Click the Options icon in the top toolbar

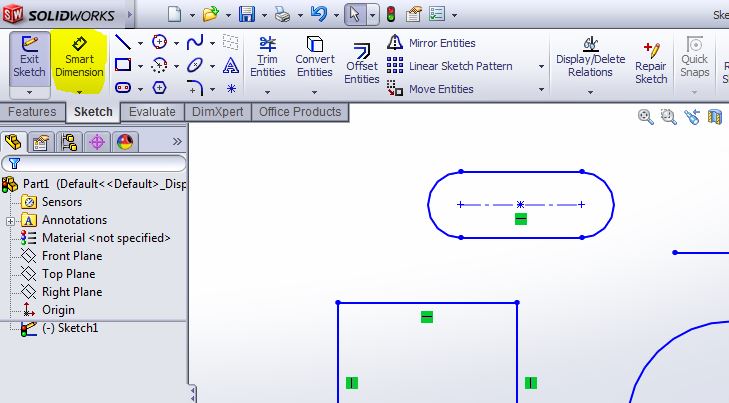click(437, 14)
